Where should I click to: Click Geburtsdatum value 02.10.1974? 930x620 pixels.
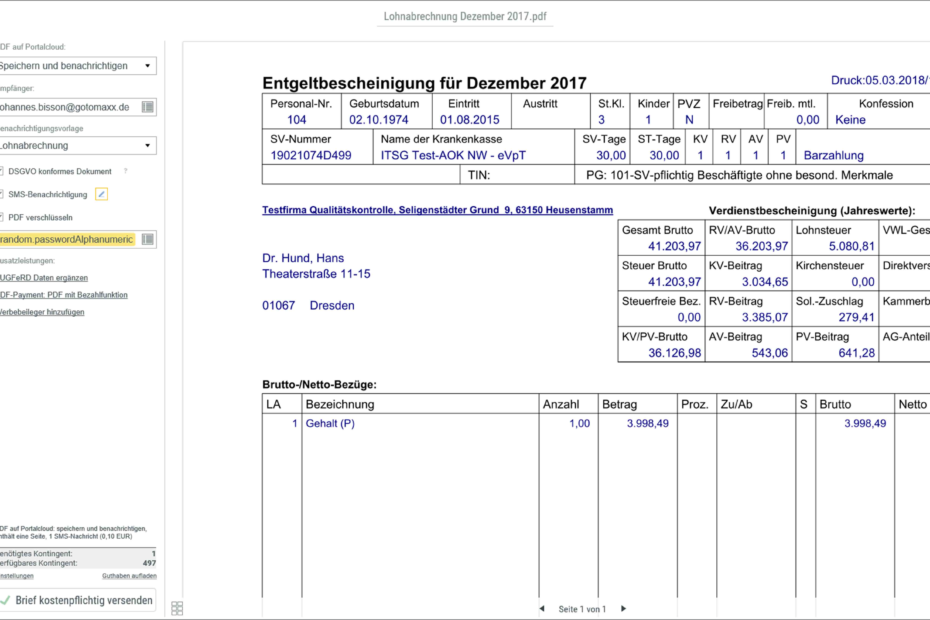tap(378, 120)
